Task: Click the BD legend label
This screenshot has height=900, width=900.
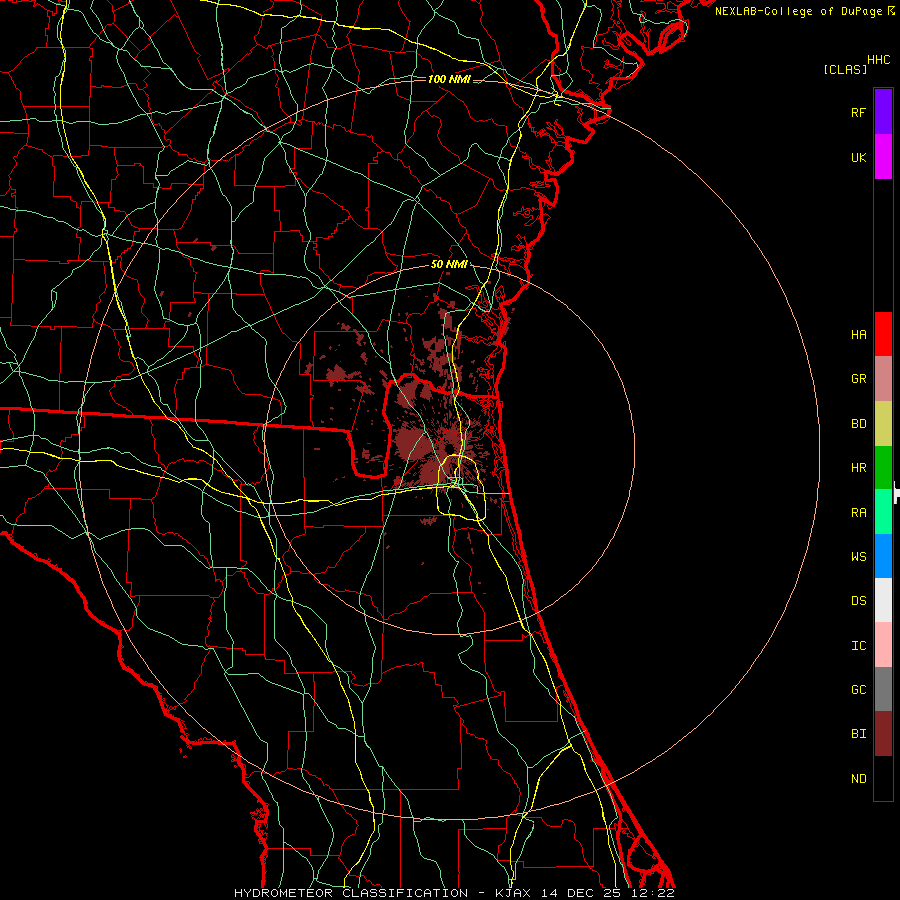Action: pos(858,424)
